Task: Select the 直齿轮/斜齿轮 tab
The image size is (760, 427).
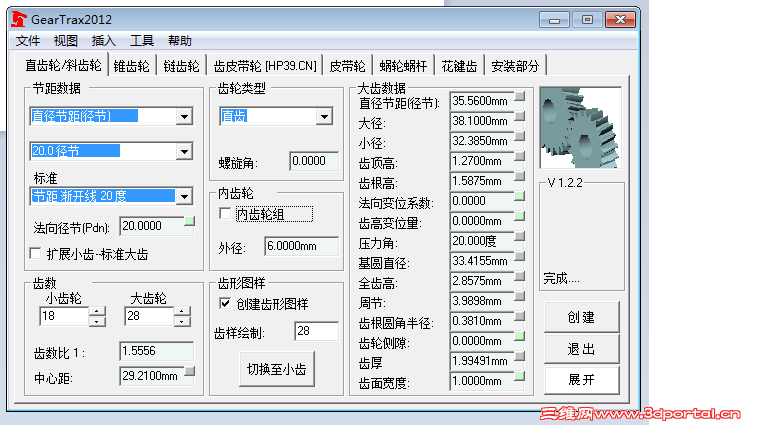Action: point(63,65)
